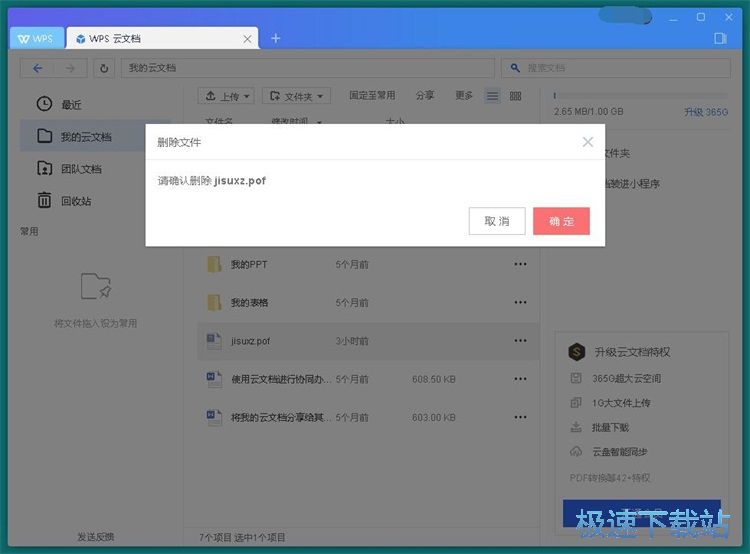Image resolution: width=750 pixels, height=554 pixels.
Task: Click 分享 share in the toolbar
Action: 425,96
